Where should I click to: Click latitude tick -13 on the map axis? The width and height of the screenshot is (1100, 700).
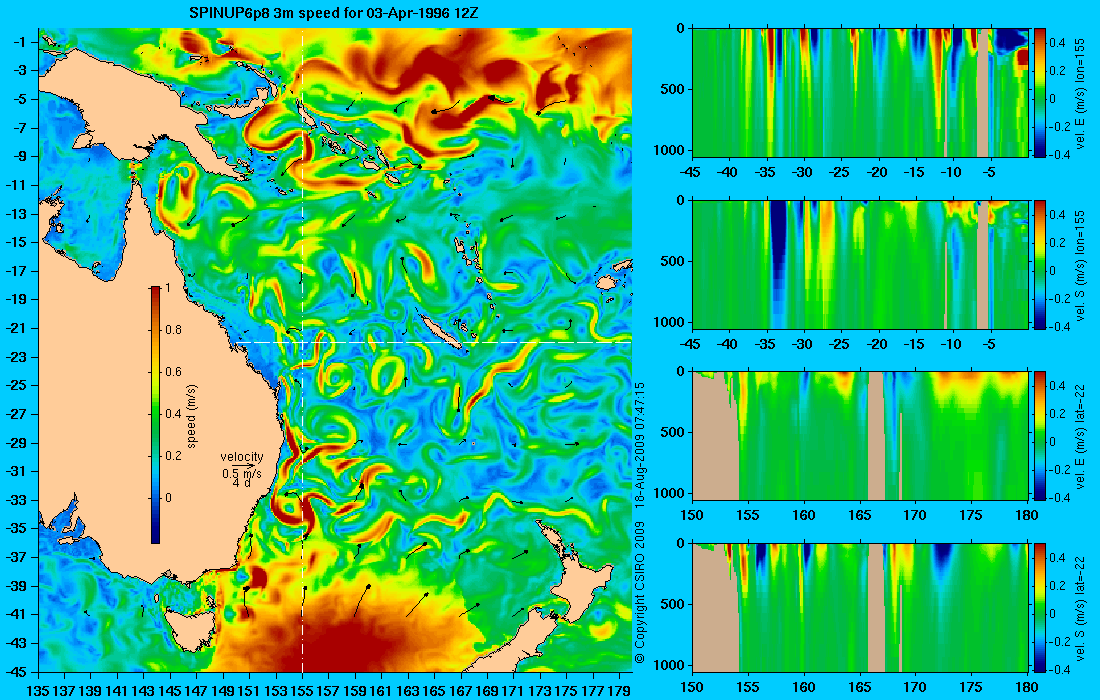[17, 214]
